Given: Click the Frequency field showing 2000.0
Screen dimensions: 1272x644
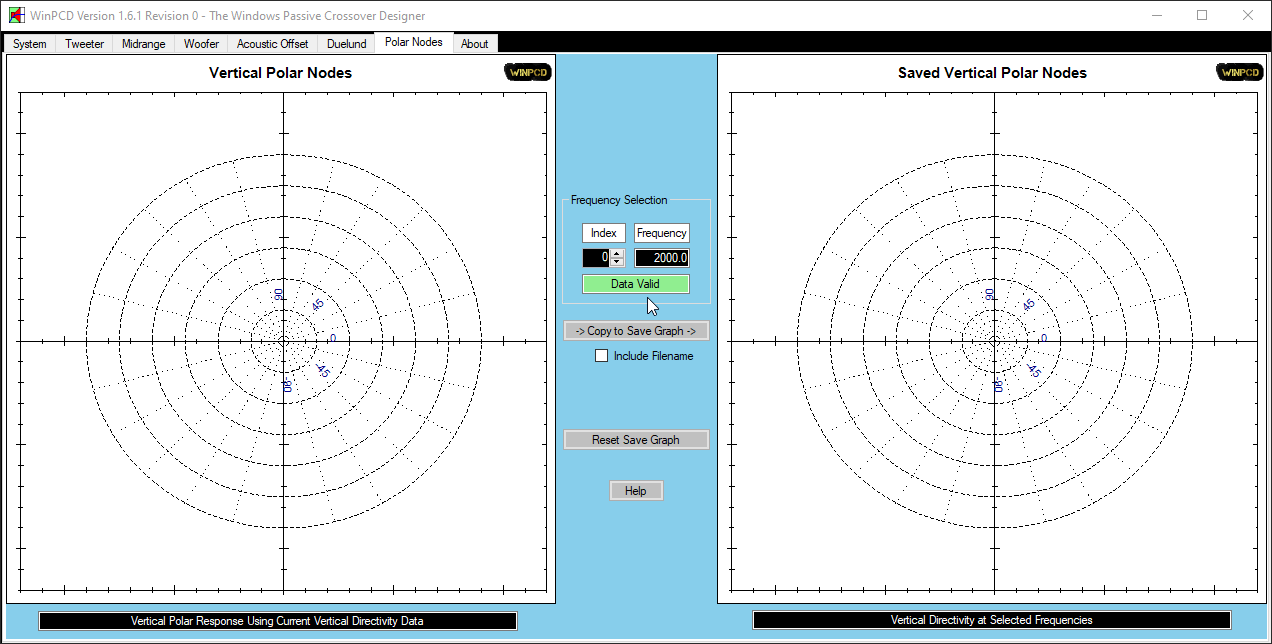Looking at the screenshot, I should (661, 258).
